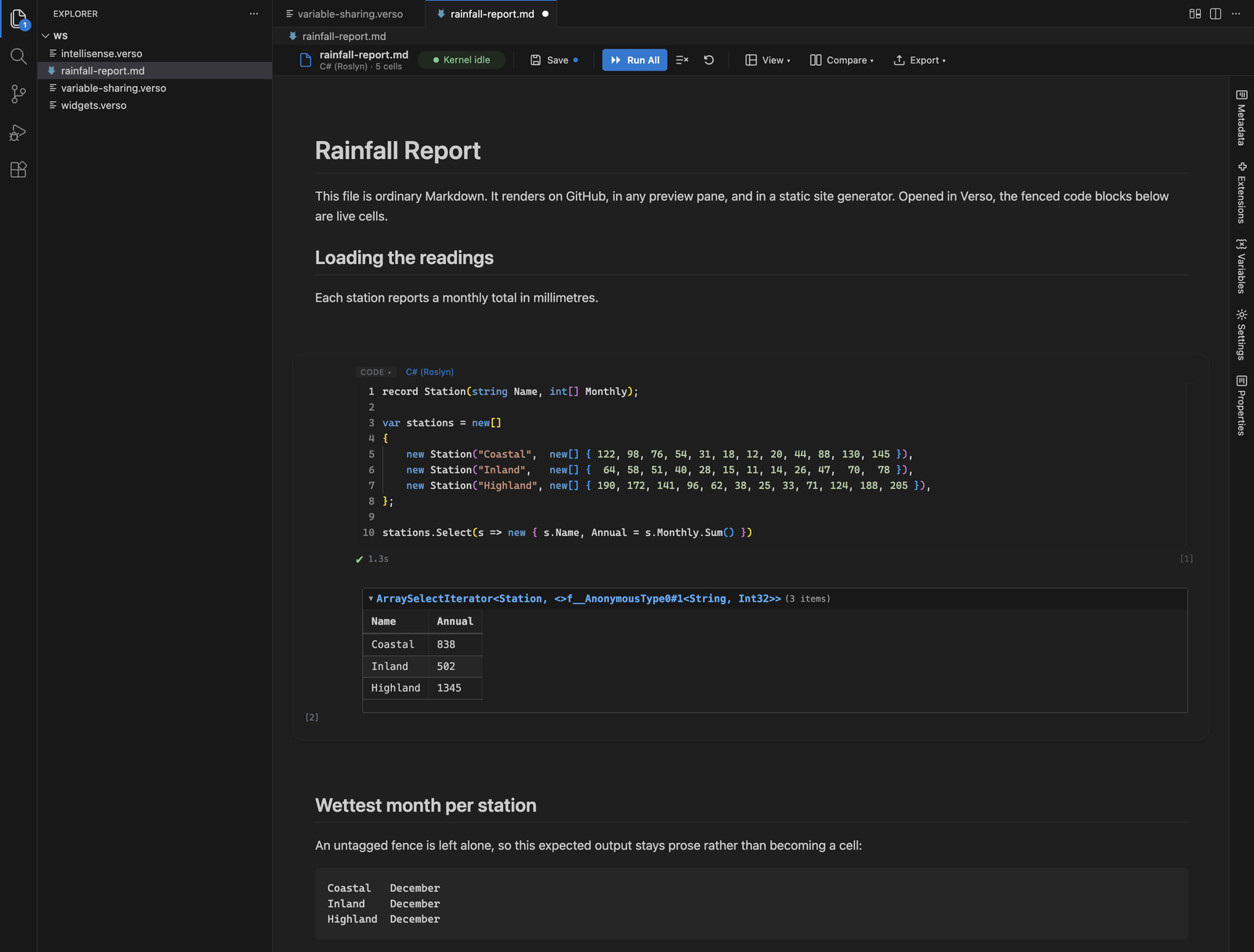Screen dimensions: 1254x952
Task: Open Source Control view icon
Action: [x=18, y=94]
